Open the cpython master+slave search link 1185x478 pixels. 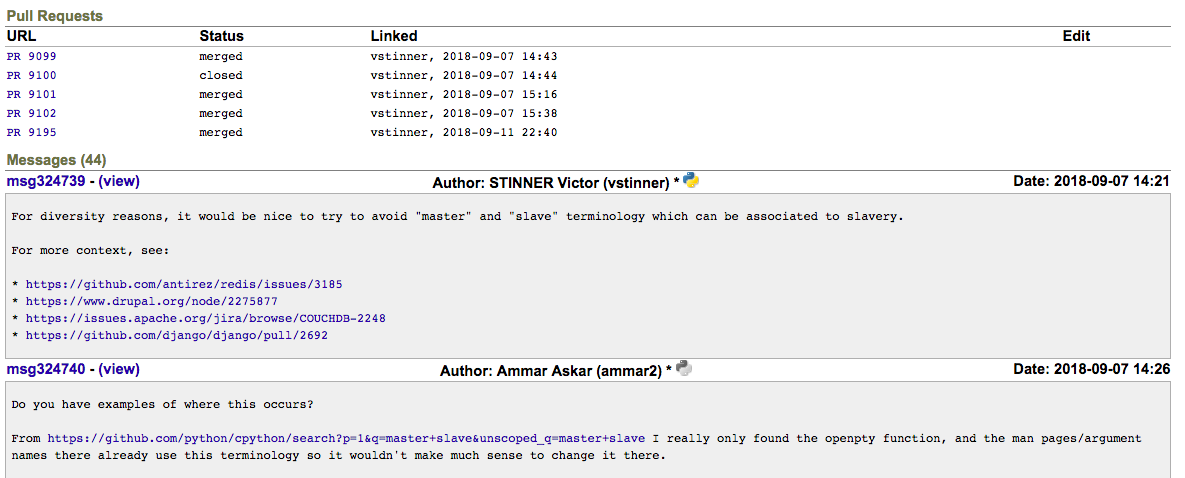pyautogui.click(x=346, y=439)
